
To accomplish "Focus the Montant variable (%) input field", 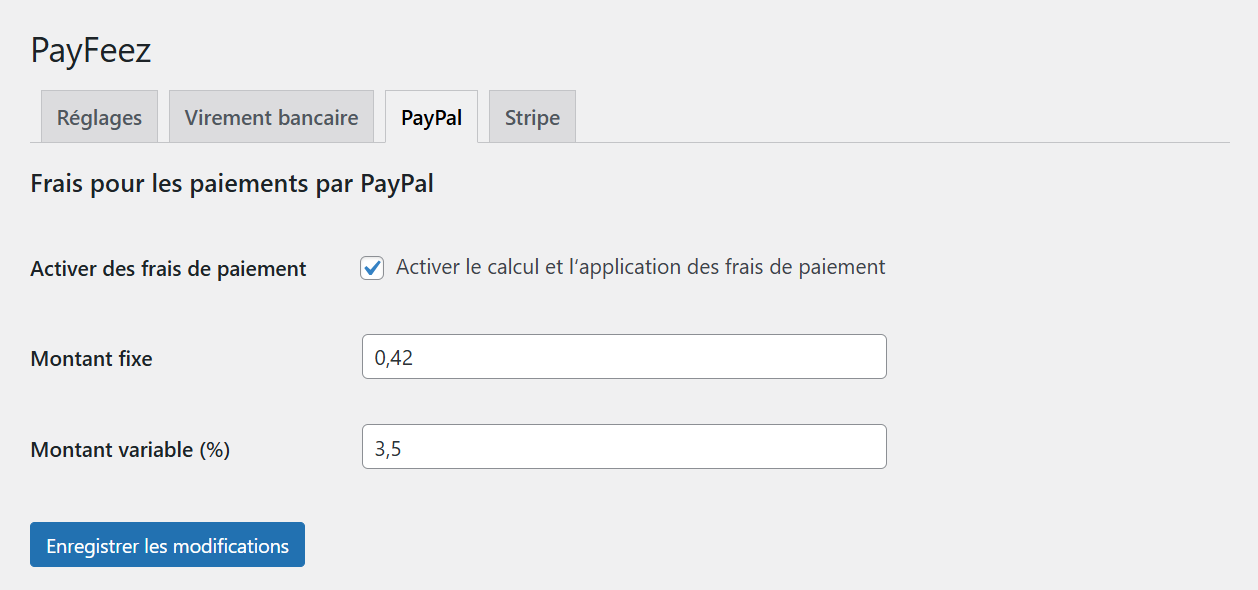I will [624, 447].
